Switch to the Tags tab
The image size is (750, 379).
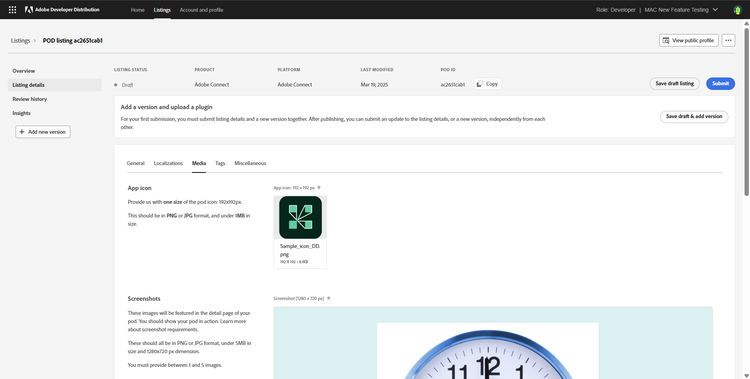pyautogui.click(x=220, y=163)
